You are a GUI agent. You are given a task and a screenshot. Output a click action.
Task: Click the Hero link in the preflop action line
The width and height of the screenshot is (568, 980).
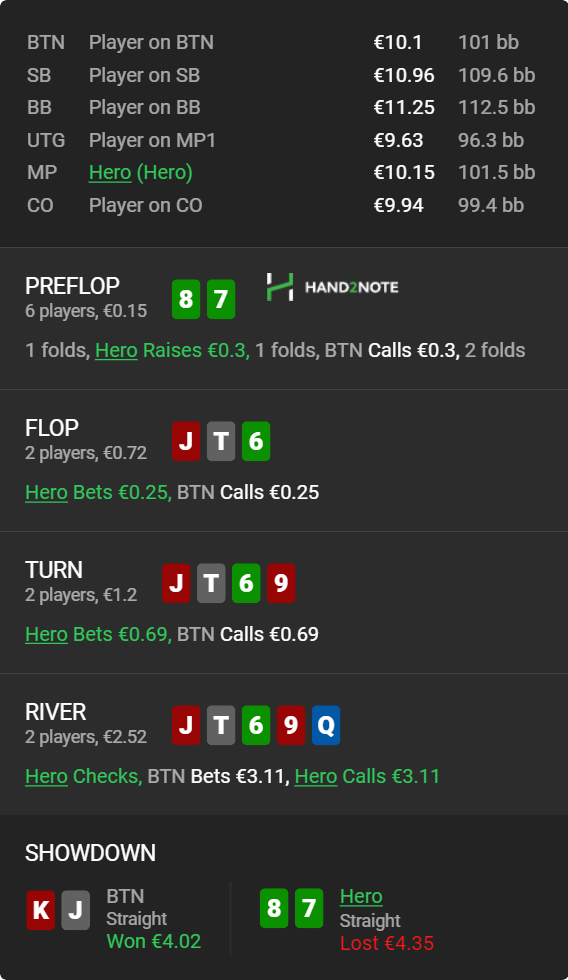[x=116, y=350]
